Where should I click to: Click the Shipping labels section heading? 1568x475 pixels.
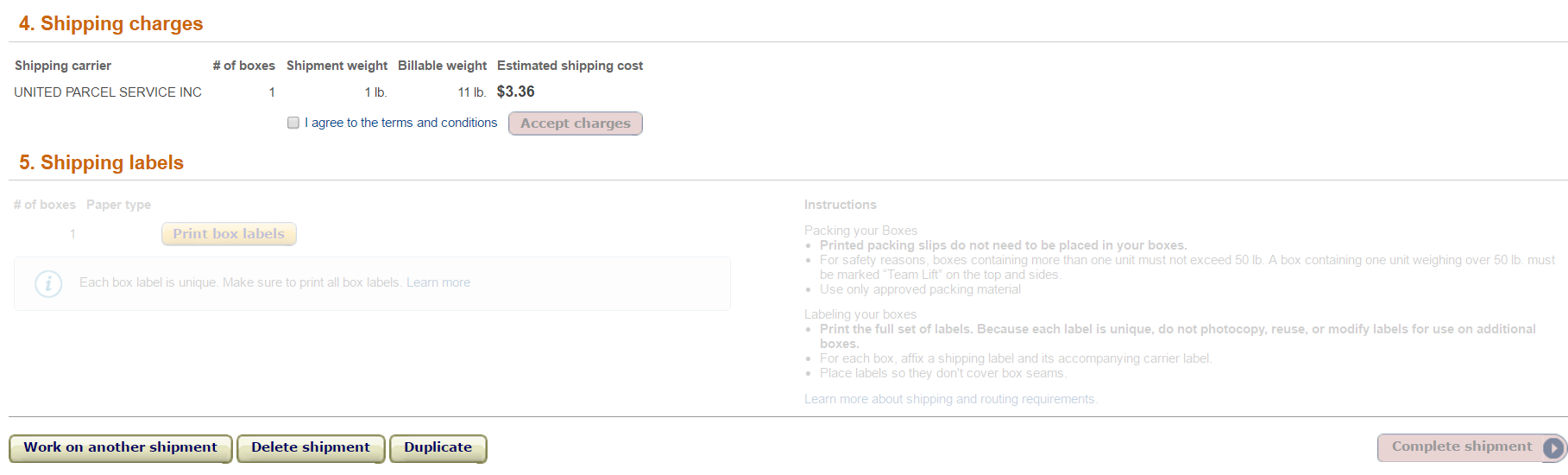click(102, 162)
